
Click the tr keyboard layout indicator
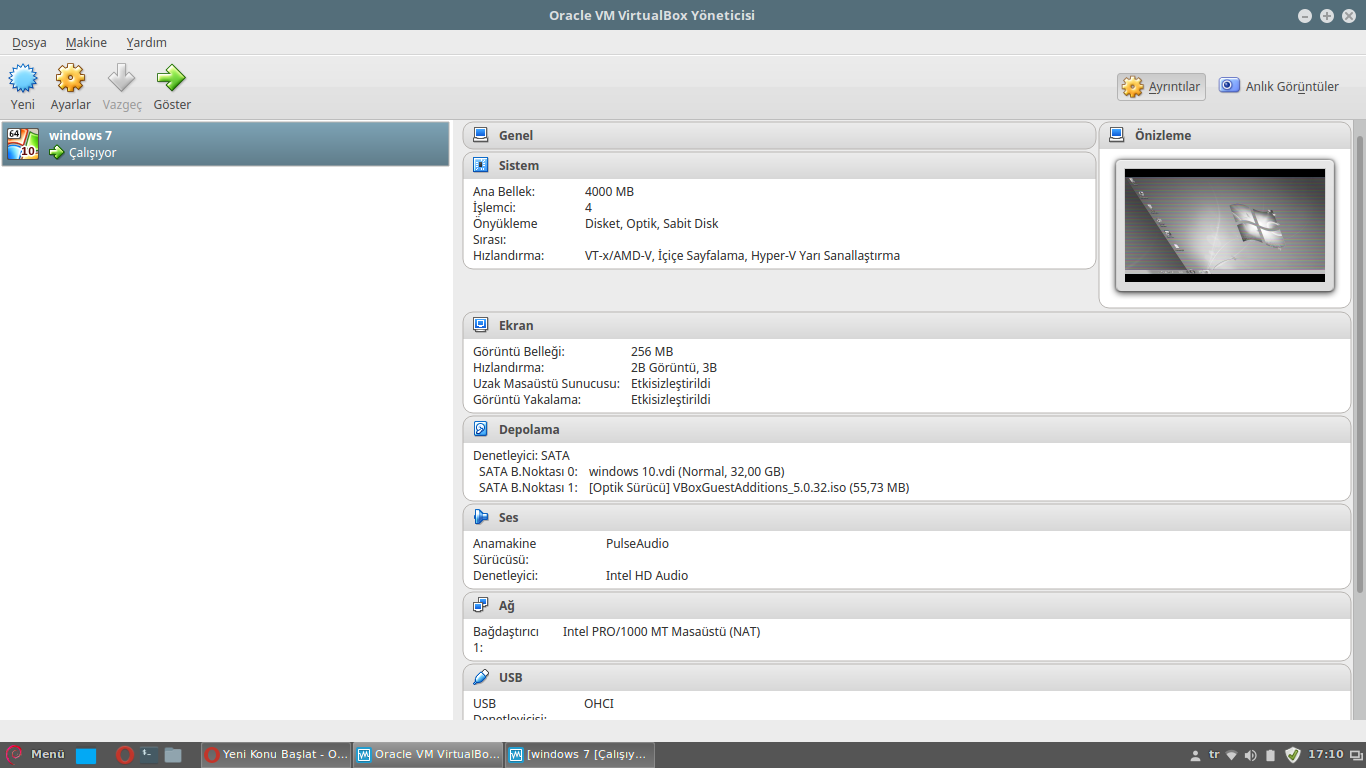(1214, 755)
